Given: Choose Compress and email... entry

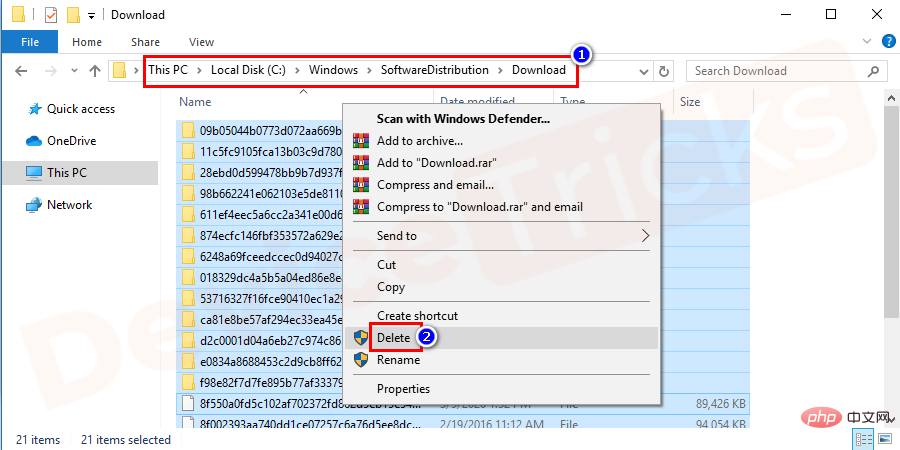Looking at the screenshot, I should pyautogui.click(x=501, y=185).
